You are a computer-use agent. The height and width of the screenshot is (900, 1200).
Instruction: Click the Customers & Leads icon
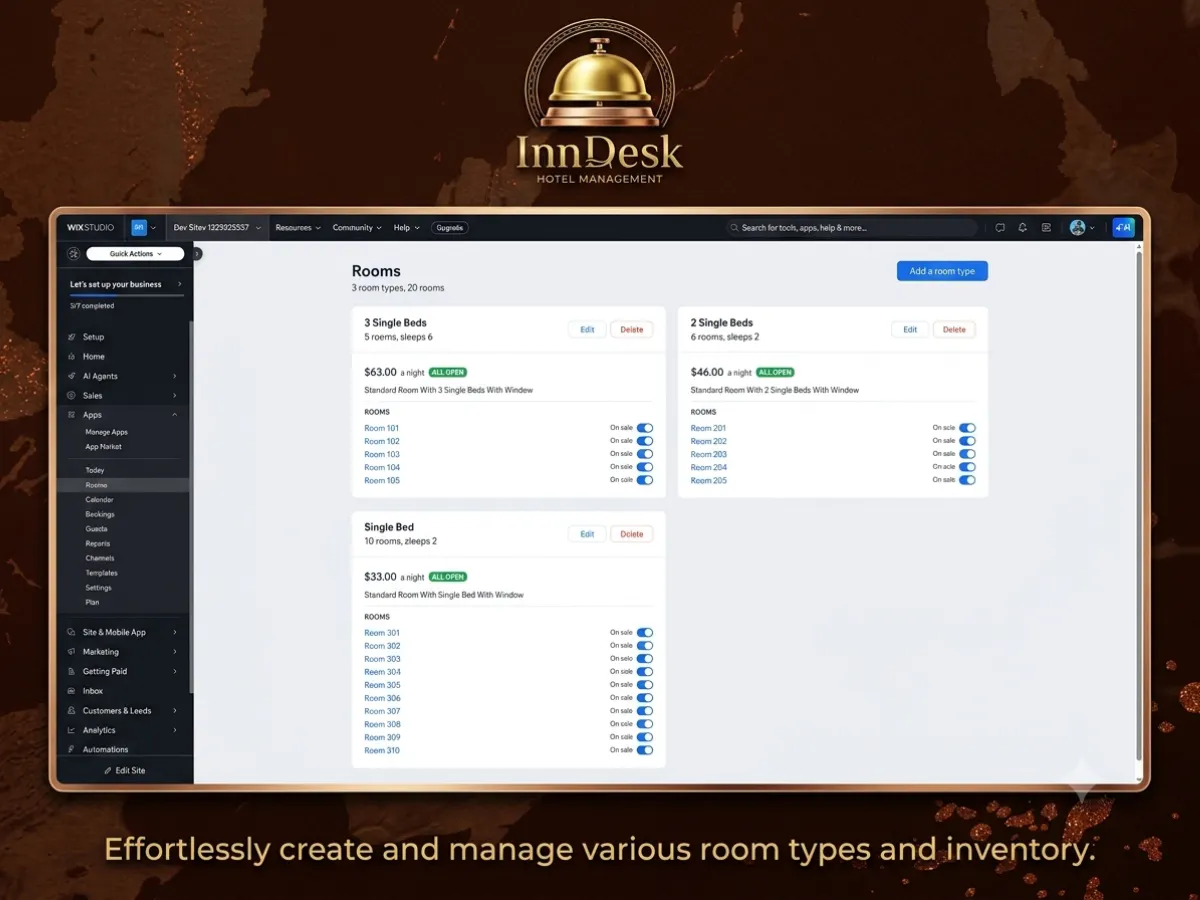(71, 711)
